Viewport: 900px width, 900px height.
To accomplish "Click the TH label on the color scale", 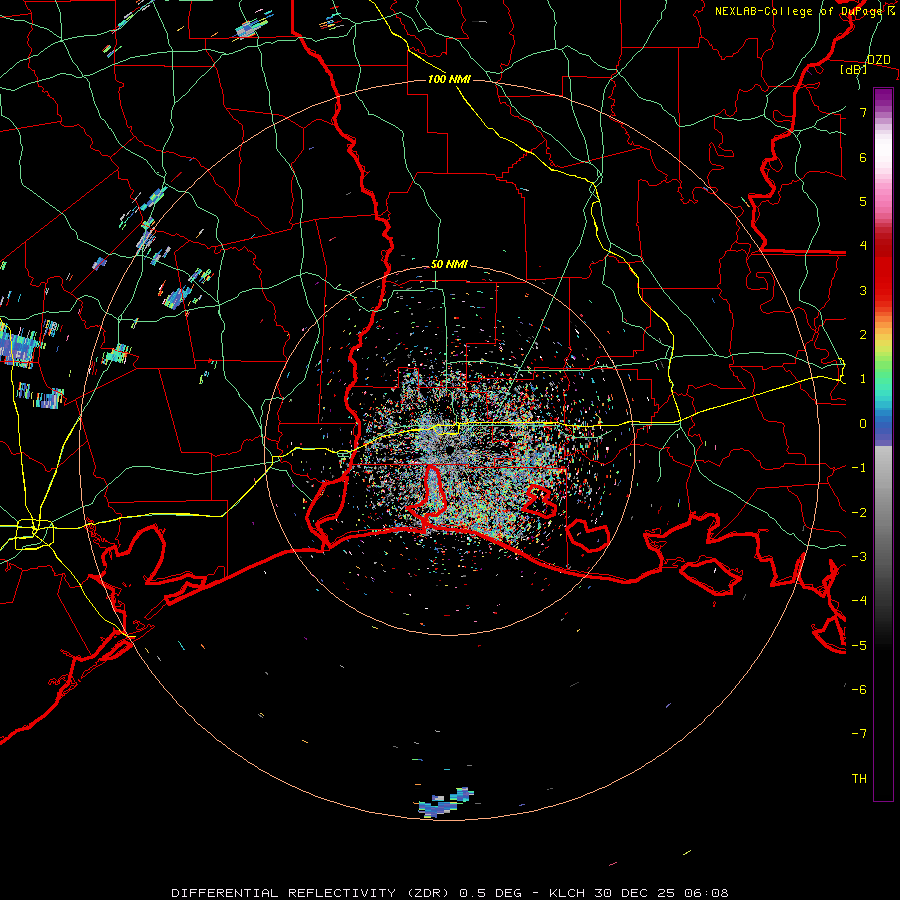I will point(859,779).
